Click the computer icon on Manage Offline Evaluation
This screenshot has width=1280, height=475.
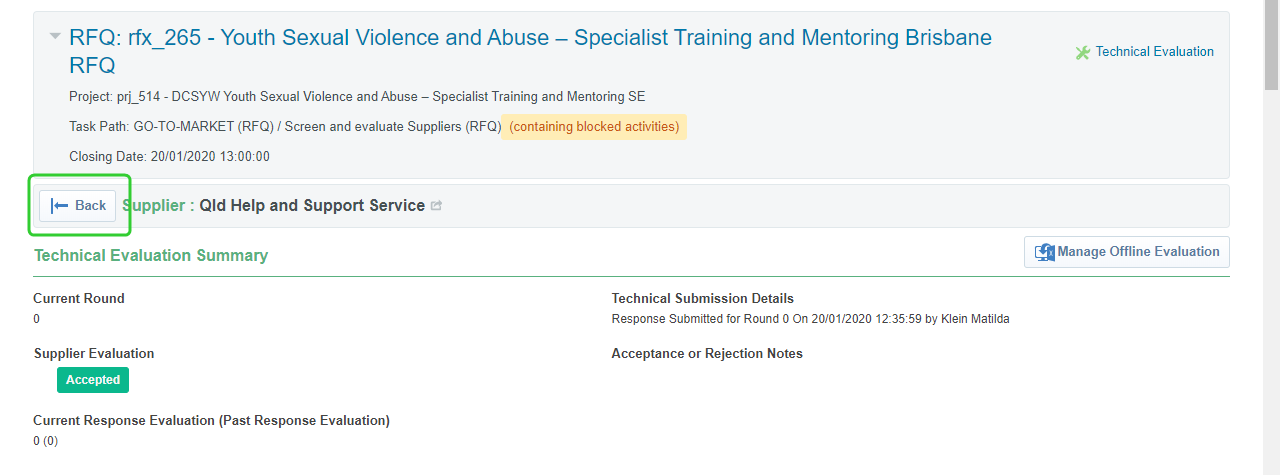(1045, 252)
